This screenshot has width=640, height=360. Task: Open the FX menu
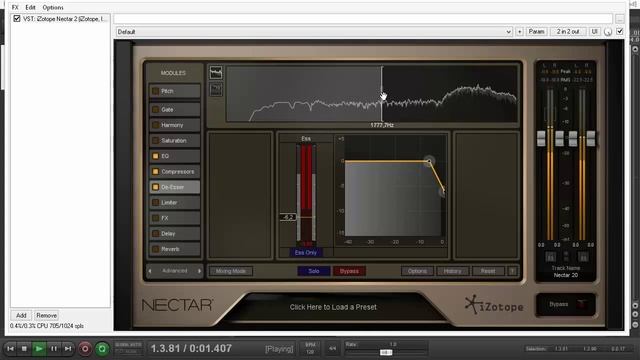pos(15,7)
